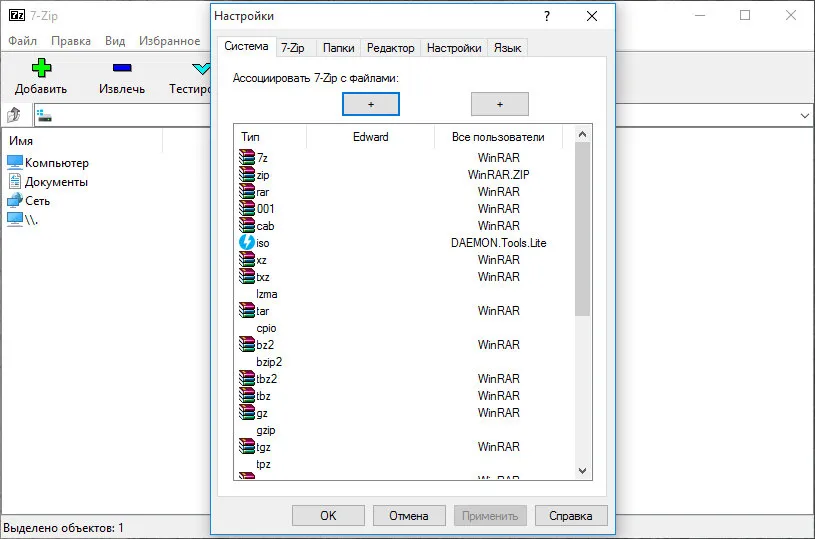The width and height of the screenshot is (815, 539).
Task: Open the Правка menu
Action: pos(71,41)
